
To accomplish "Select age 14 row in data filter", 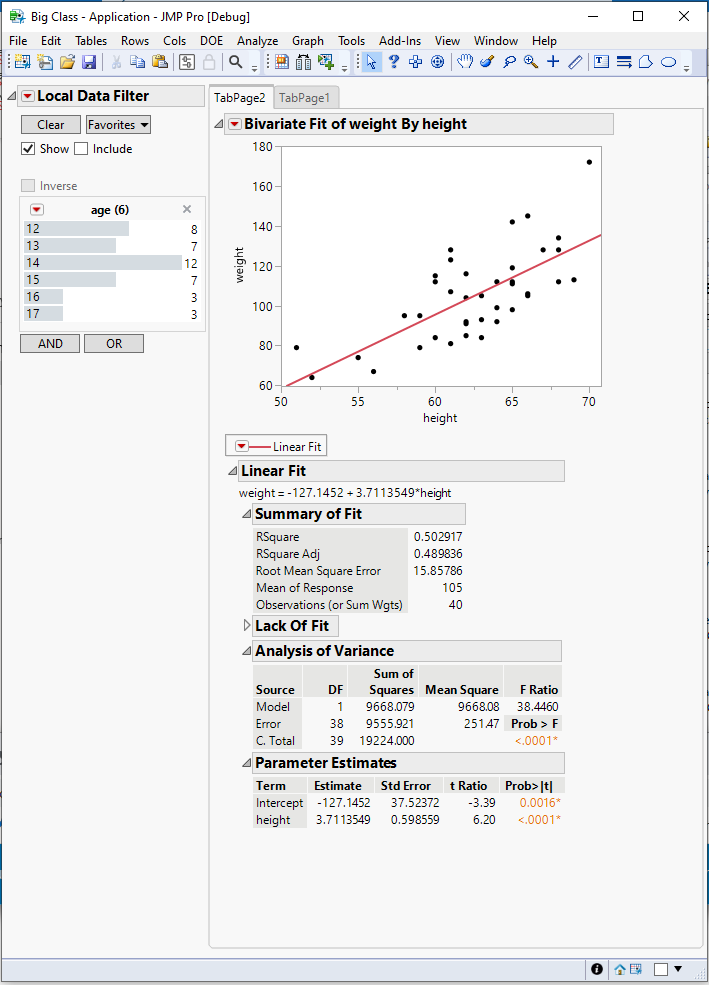I will coord(100,262).
